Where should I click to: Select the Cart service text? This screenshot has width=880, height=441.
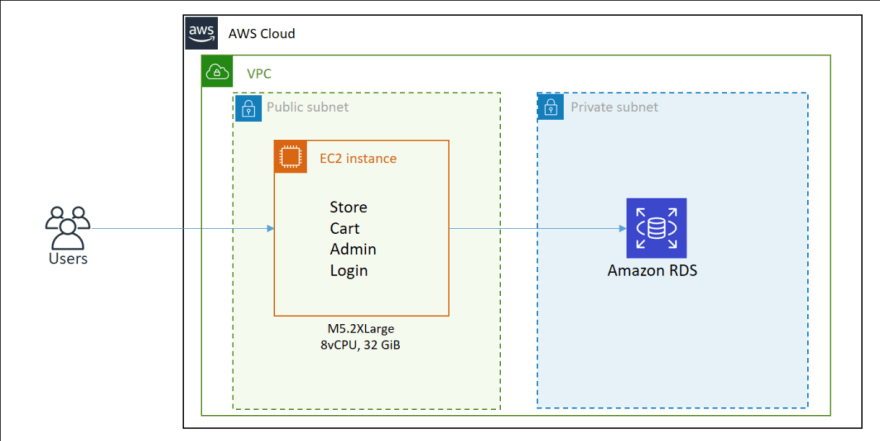(x=345, y=228)
